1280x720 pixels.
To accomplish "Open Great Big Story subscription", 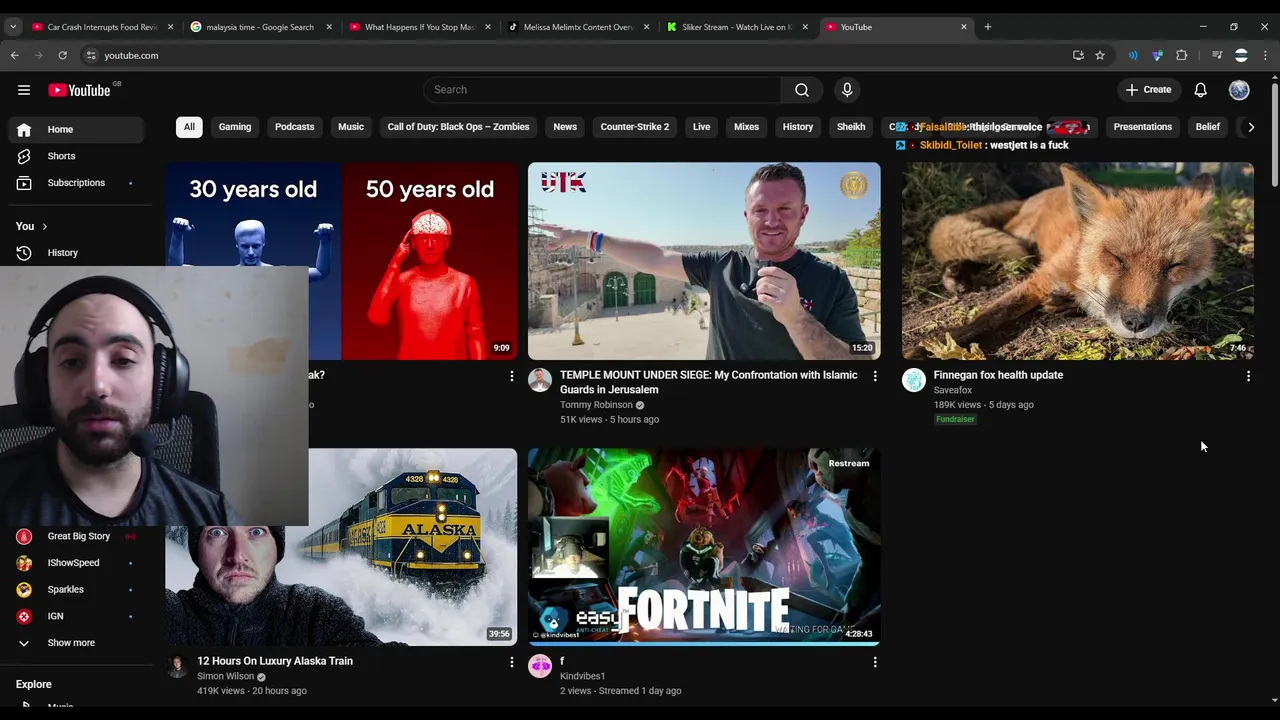I will [76, 536].
